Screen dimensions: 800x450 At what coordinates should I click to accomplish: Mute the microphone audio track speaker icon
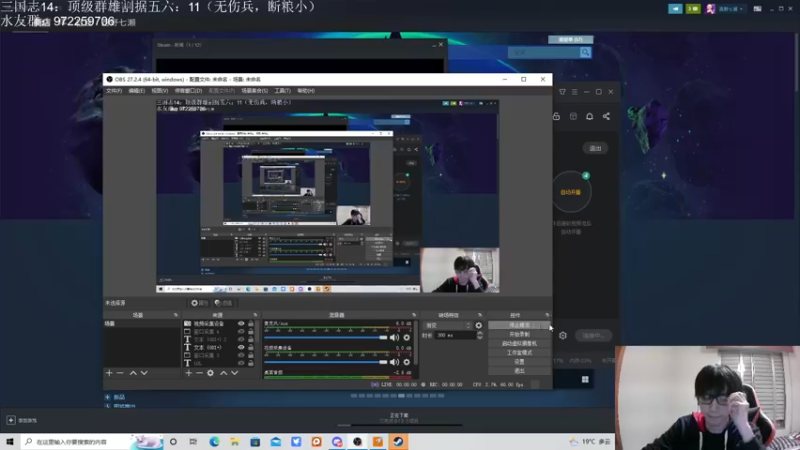point(394,337)
